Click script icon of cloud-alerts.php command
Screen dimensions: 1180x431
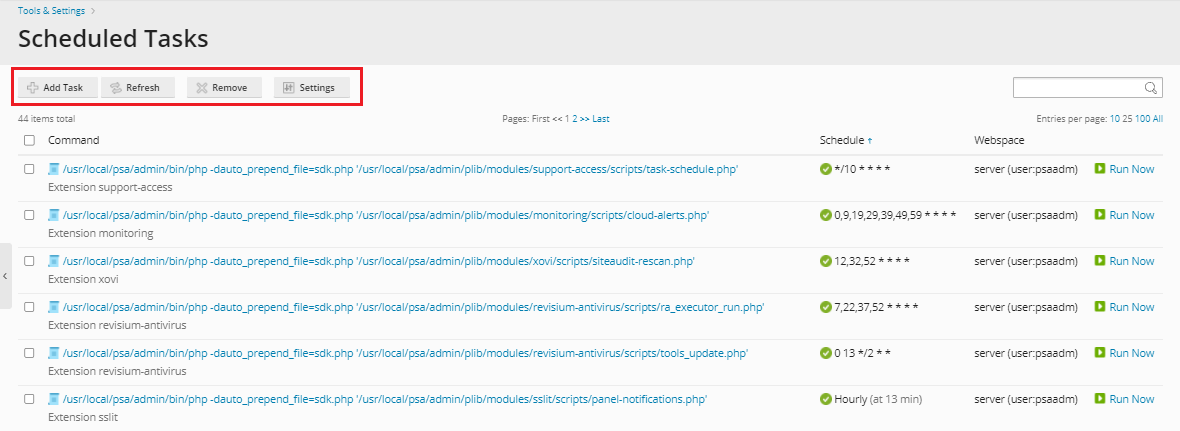tap(54, 215)
